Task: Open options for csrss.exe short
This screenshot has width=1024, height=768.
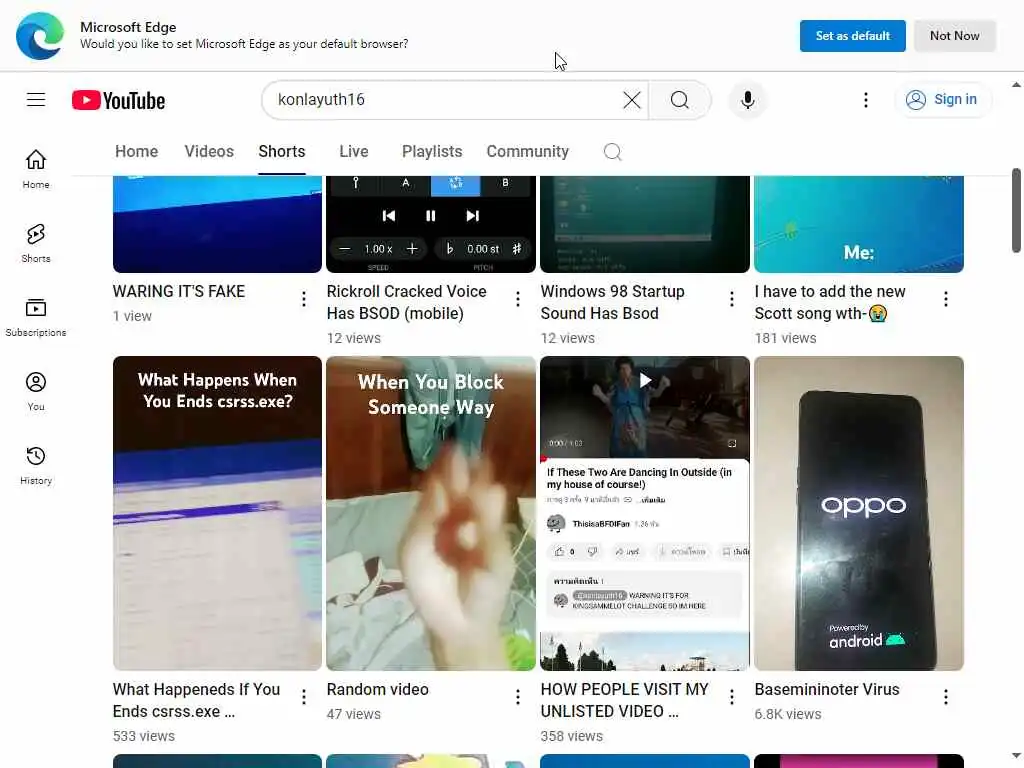Action: click(304, 697)
